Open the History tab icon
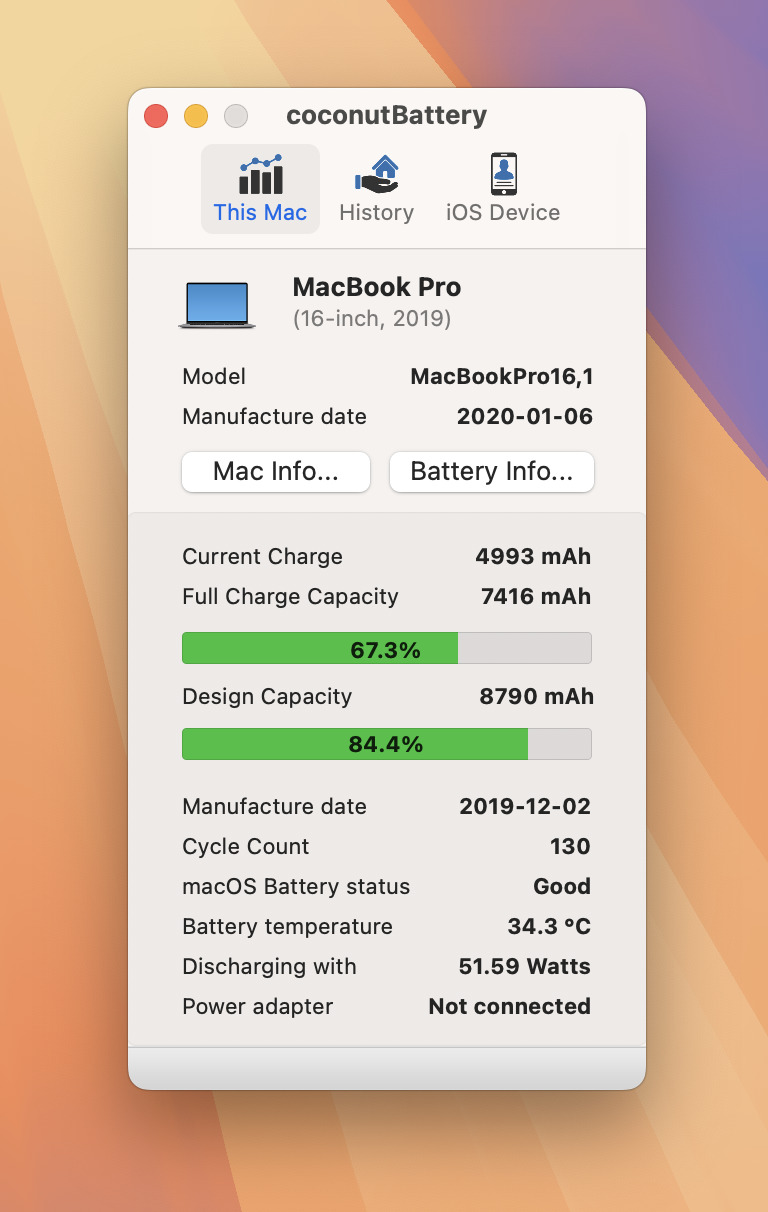The image size is (768, 1212). pos(376,174)
